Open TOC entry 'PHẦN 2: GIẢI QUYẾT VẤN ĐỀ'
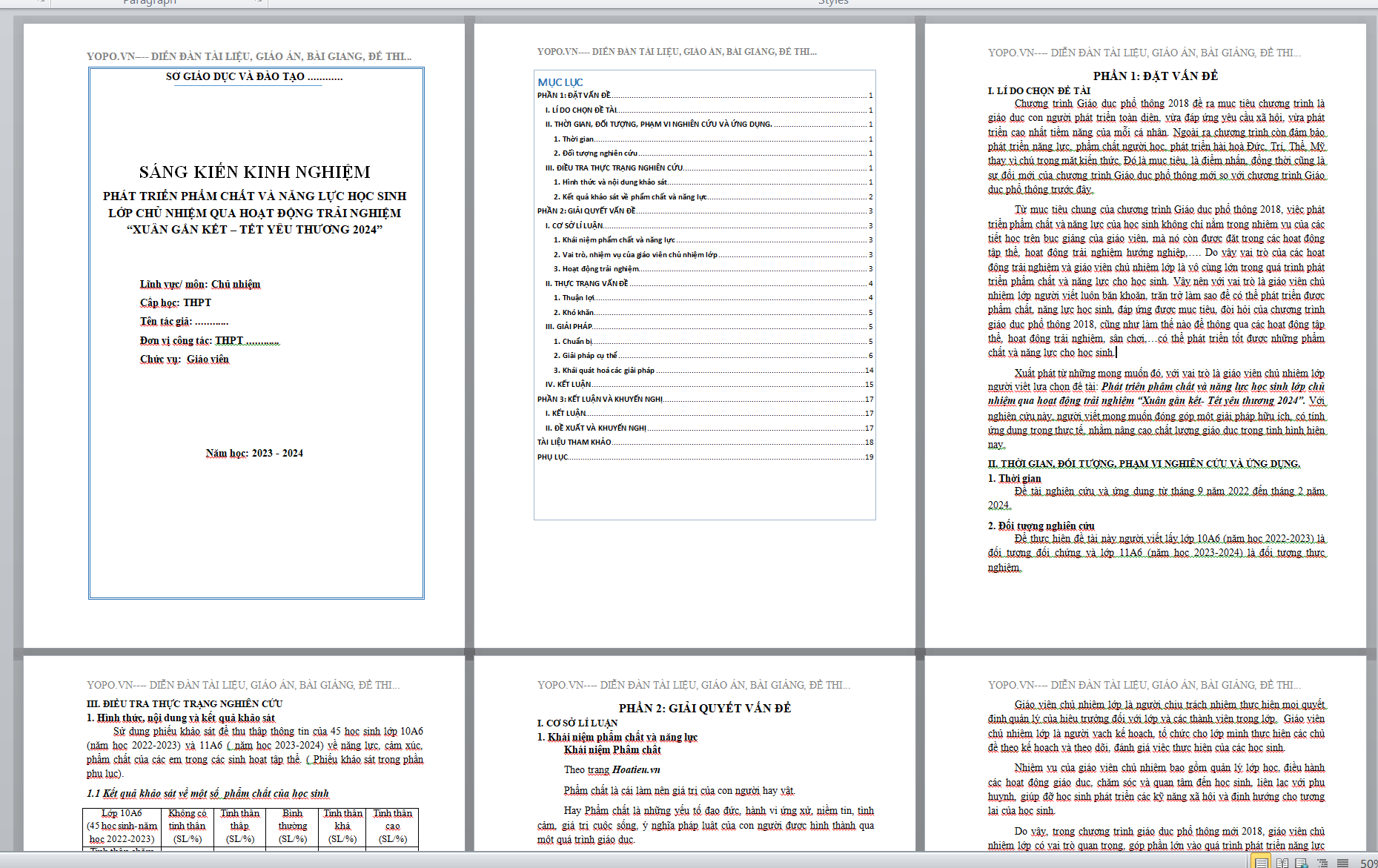 [x=705, y=211]
